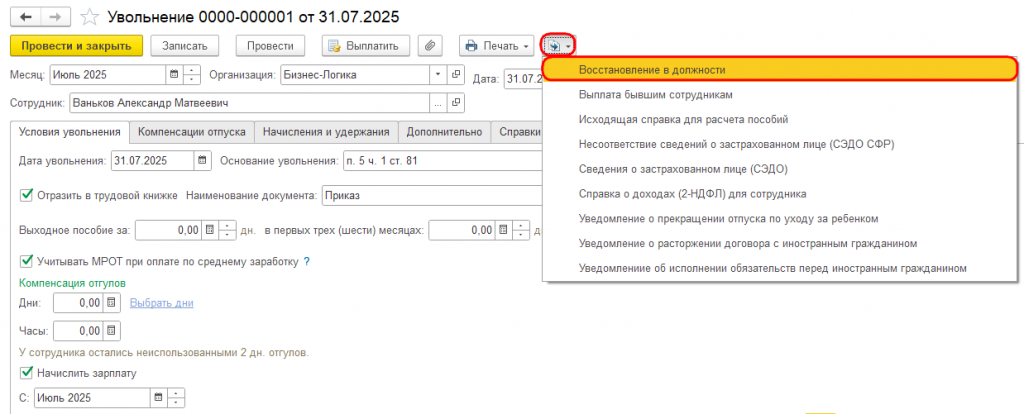Viewport: 1024px width, 414px height.
Task: Toggle the Начислить зарплату checkbox
Action: point(27,373)
